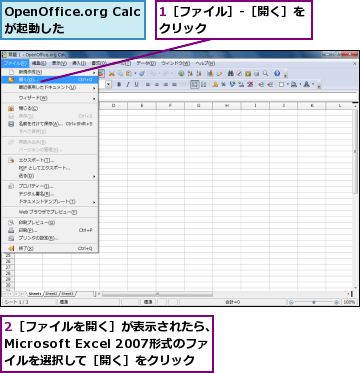Click the zoom-in plus button in status bar
Image resolution: width=360 pixels, height=373 pixels.
tap(336, 302)
